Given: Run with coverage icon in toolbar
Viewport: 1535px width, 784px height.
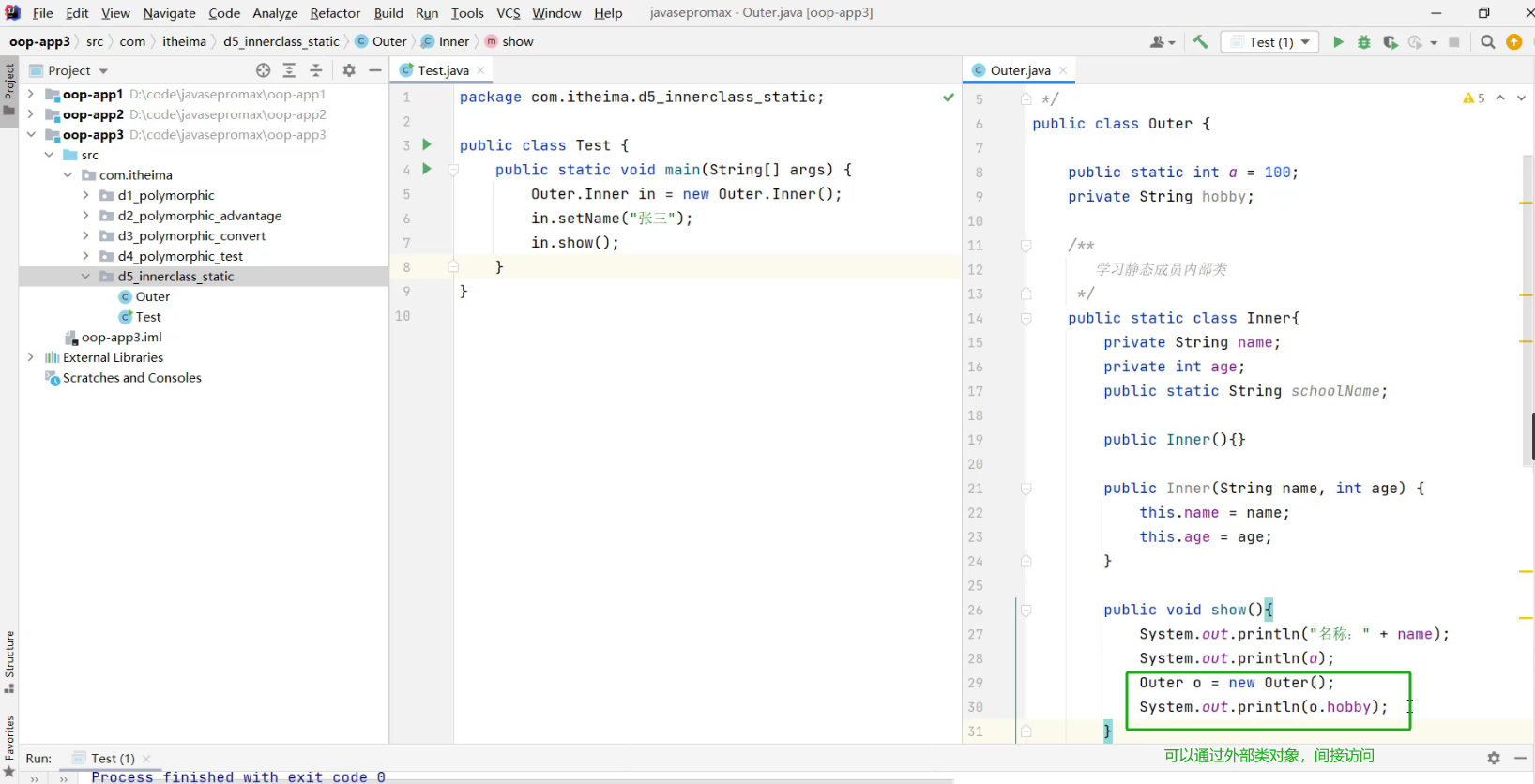Looking at the screenshot, I should pyautogui.click(x=1391, y=42).
